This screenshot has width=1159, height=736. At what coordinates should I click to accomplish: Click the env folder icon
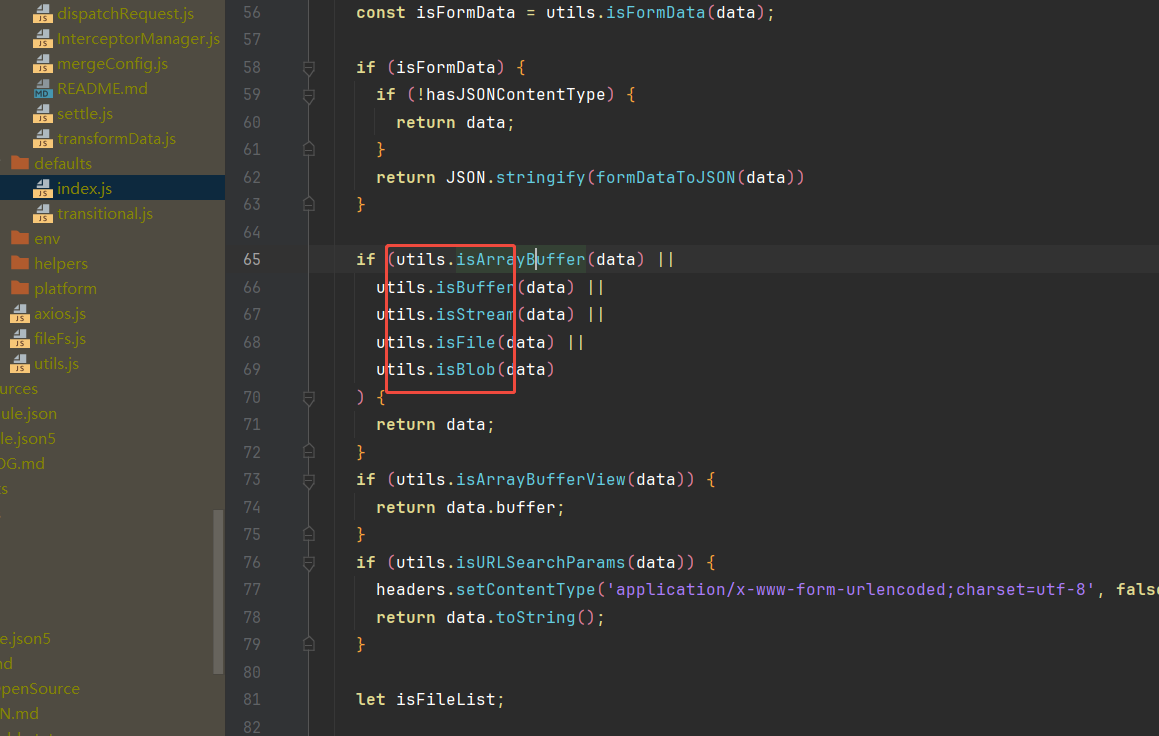[20, 239]
